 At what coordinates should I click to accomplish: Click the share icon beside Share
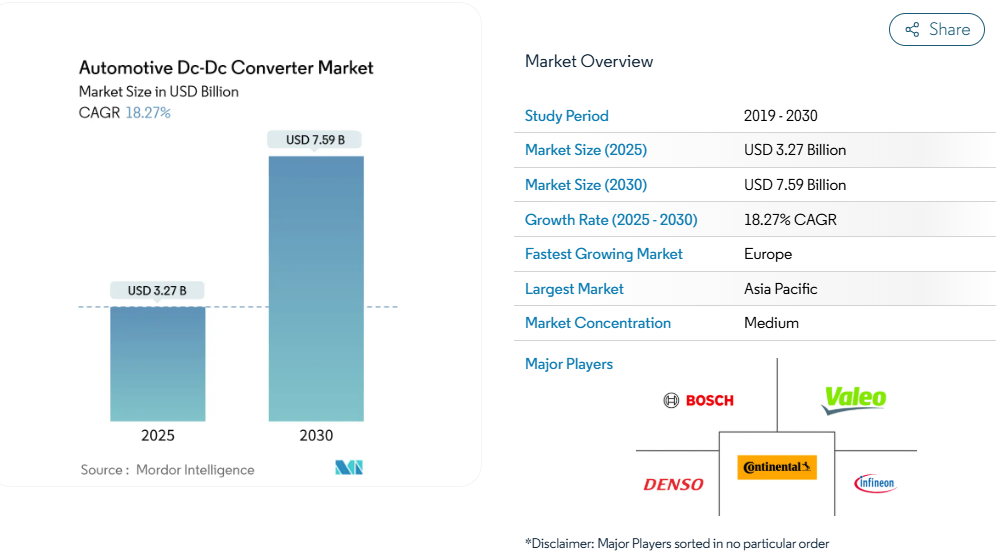point(912,30)
